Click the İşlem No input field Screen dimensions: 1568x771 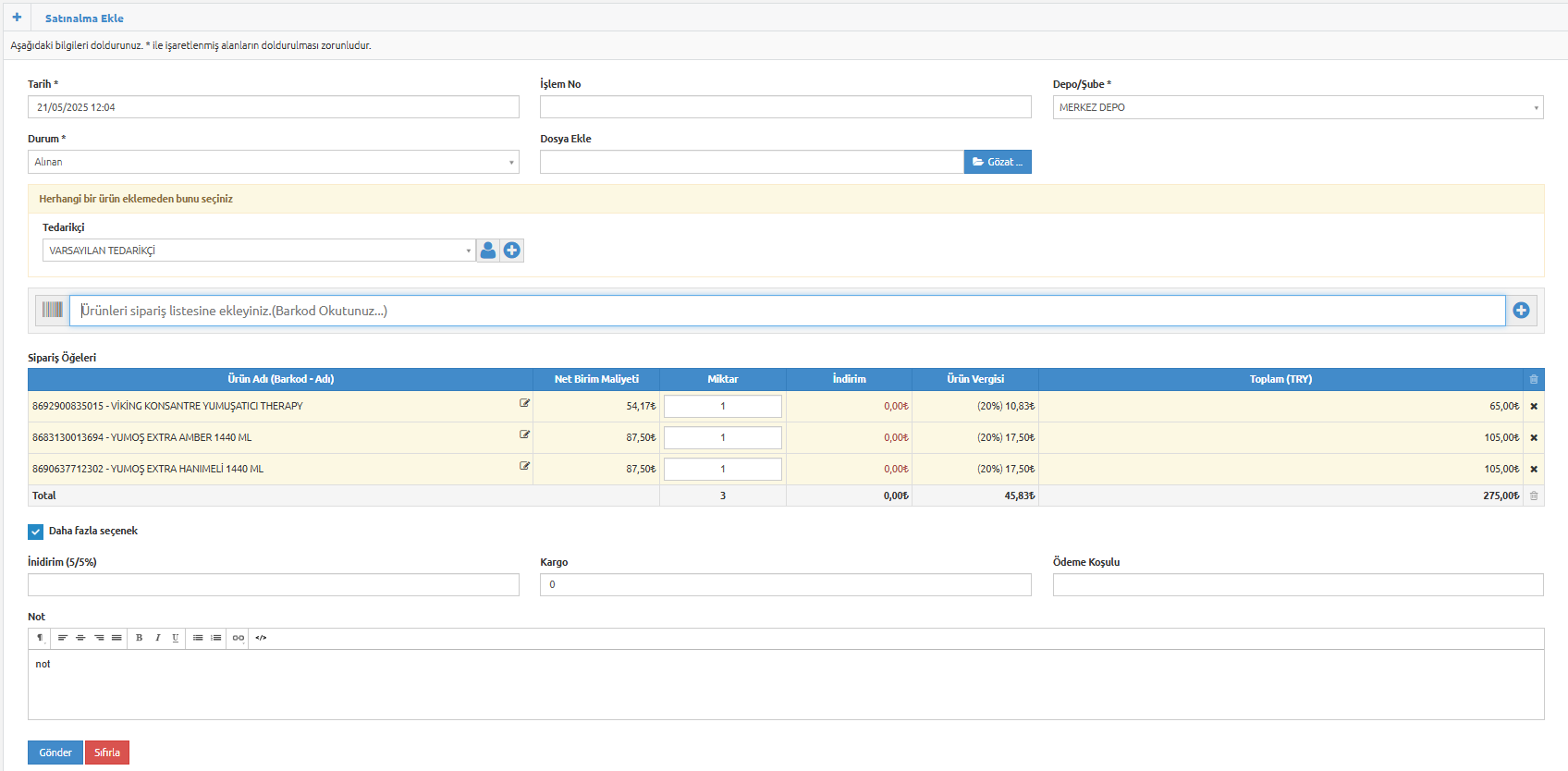point(786,107)
